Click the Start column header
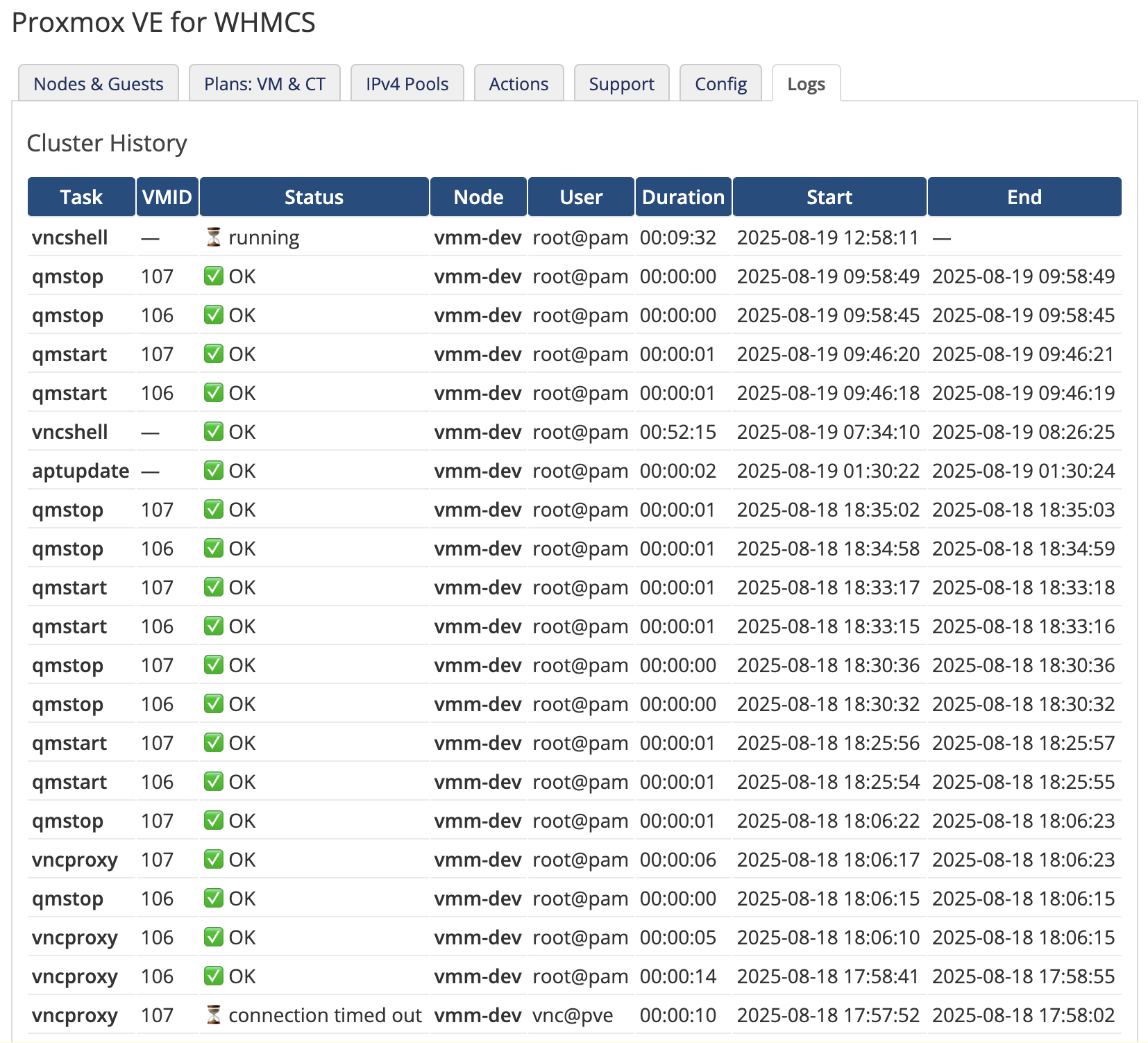The image size is (1148, 1043). coord(829,197)
